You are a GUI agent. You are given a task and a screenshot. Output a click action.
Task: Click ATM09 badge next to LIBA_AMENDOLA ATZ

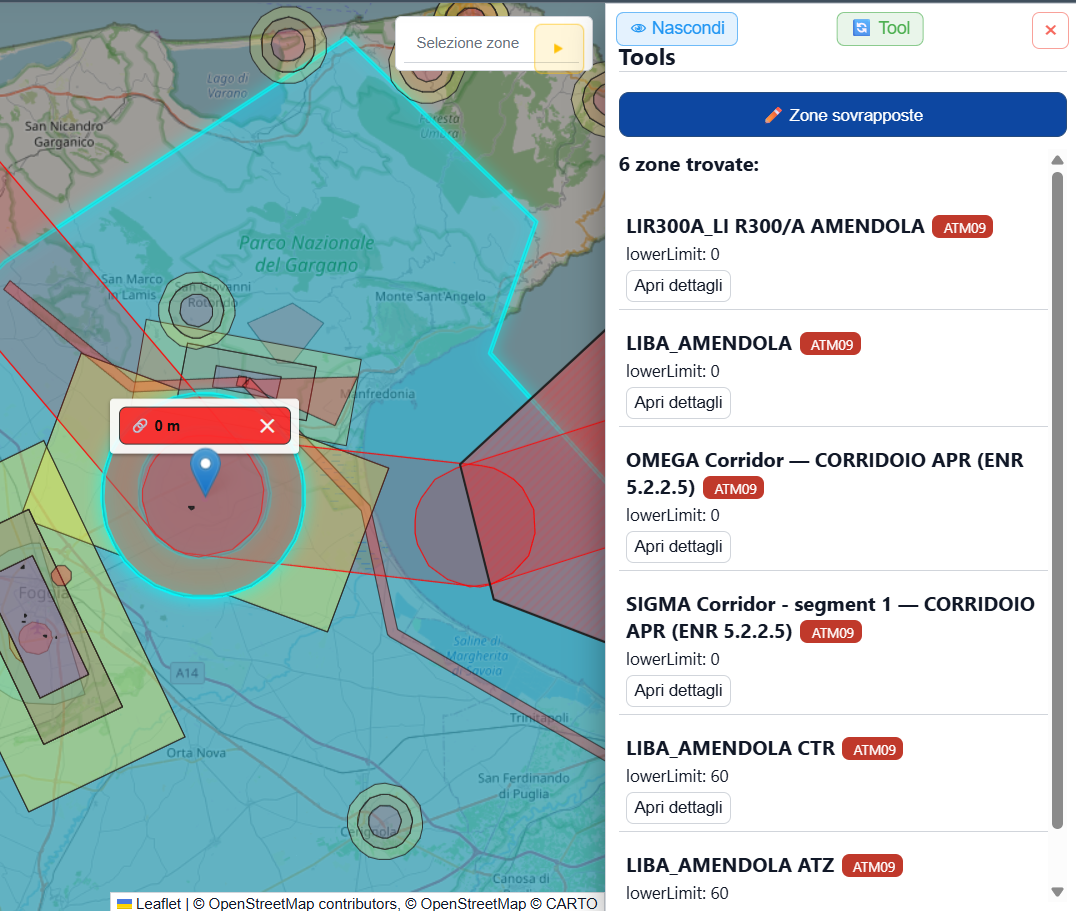[872, 866]
